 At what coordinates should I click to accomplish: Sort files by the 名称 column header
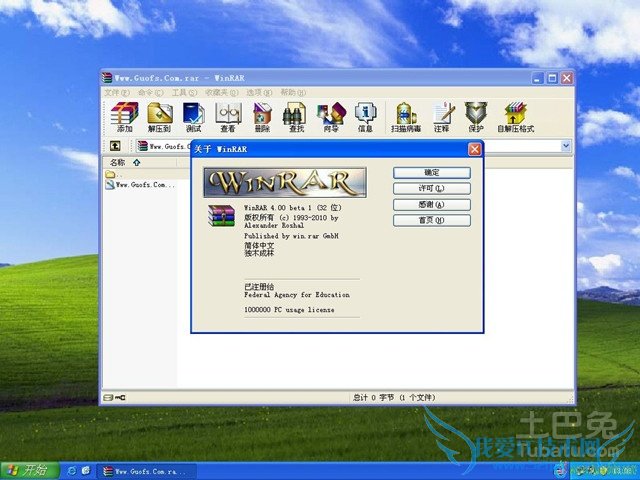[118, 162]
